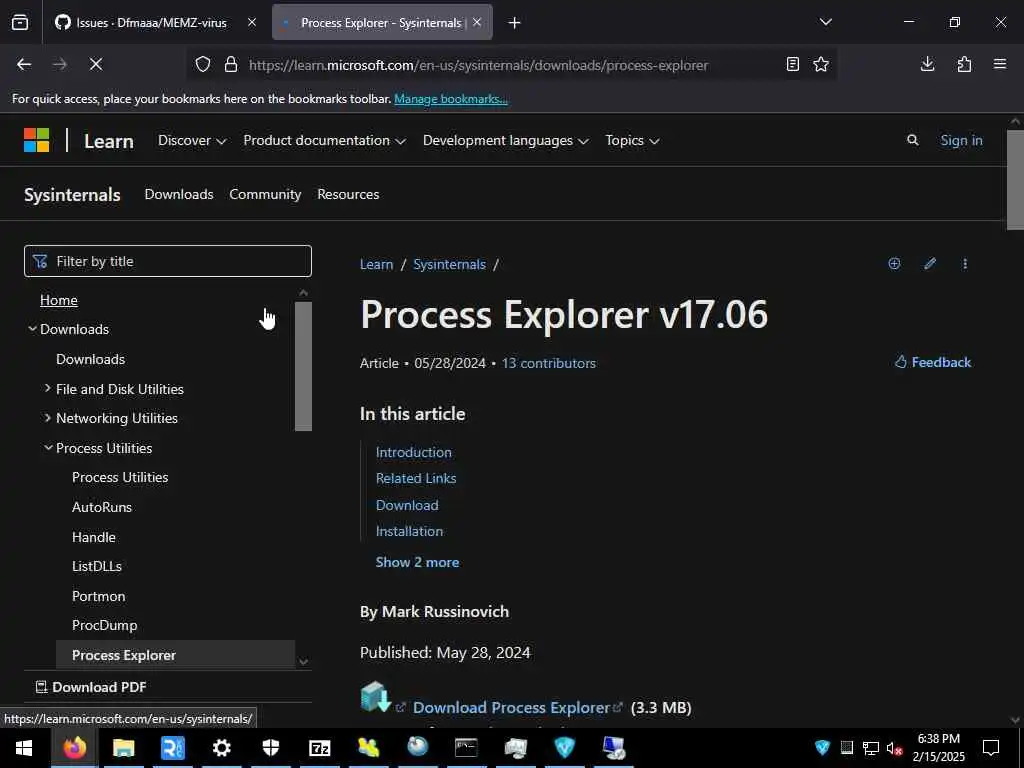Open the Resources menu item
This screenshot has width=1024, height=768.
click(x=348, y=195)
